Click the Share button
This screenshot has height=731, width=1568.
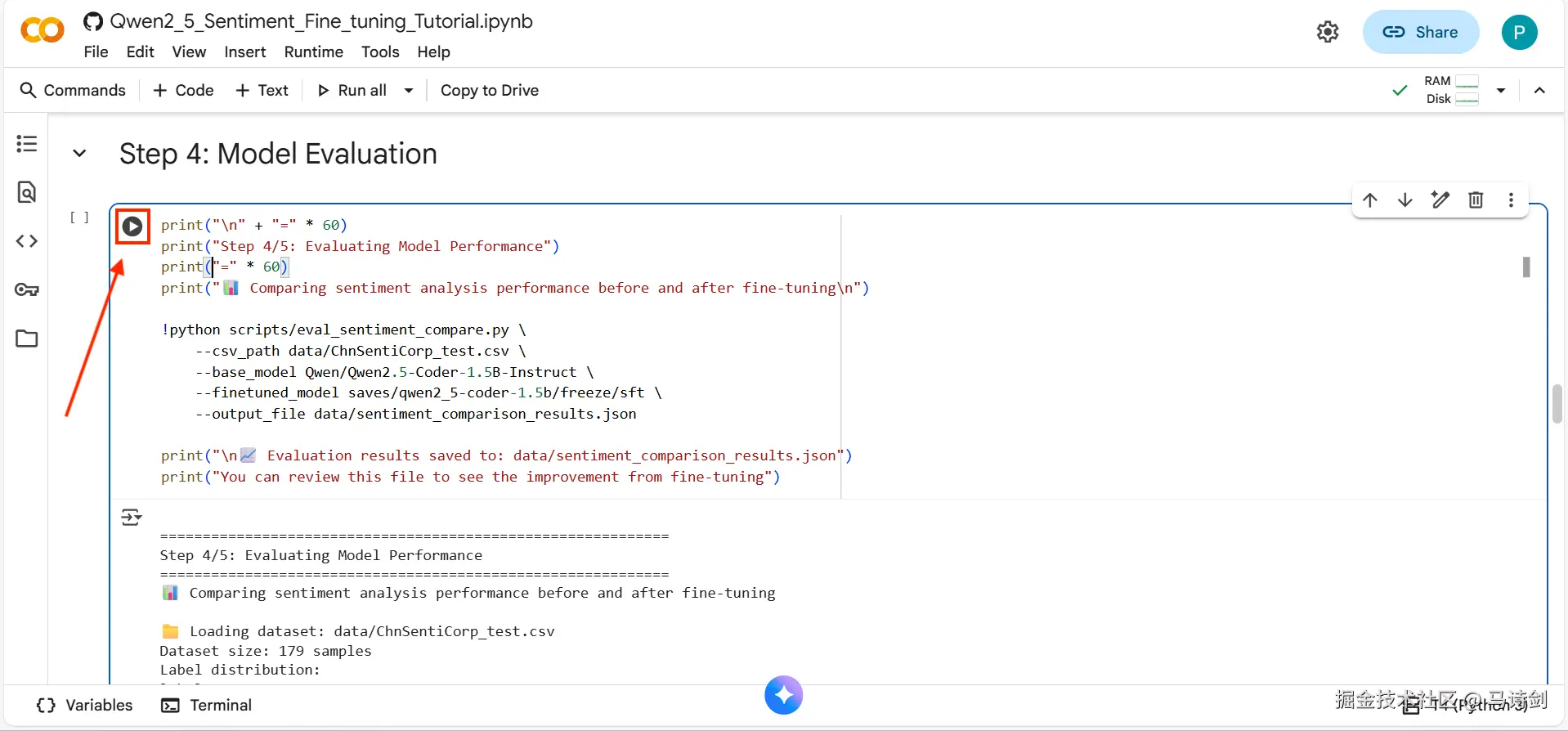point(1420,32)
